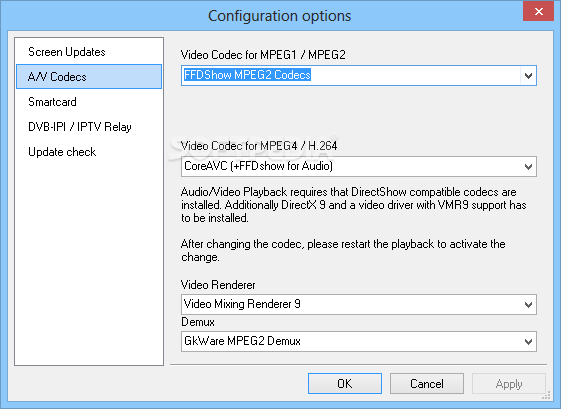Click the GkWare MPEG2 Demux combo box
The height and width of the screenshot is (409, 561).
pos(358,341)
